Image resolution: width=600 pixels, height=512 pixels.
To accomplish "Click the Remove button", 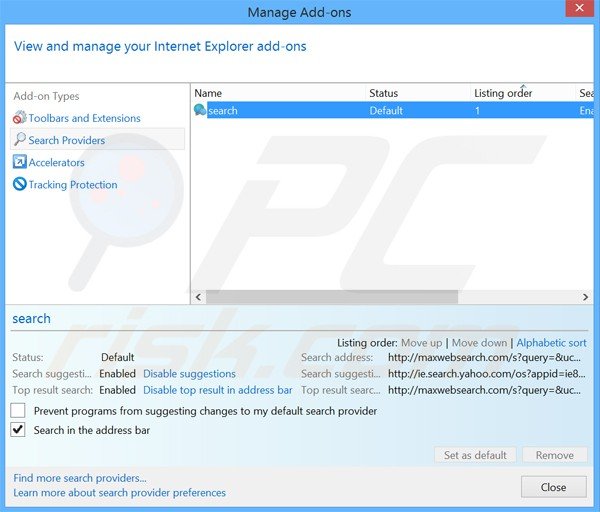I will (x=555, y=455).
